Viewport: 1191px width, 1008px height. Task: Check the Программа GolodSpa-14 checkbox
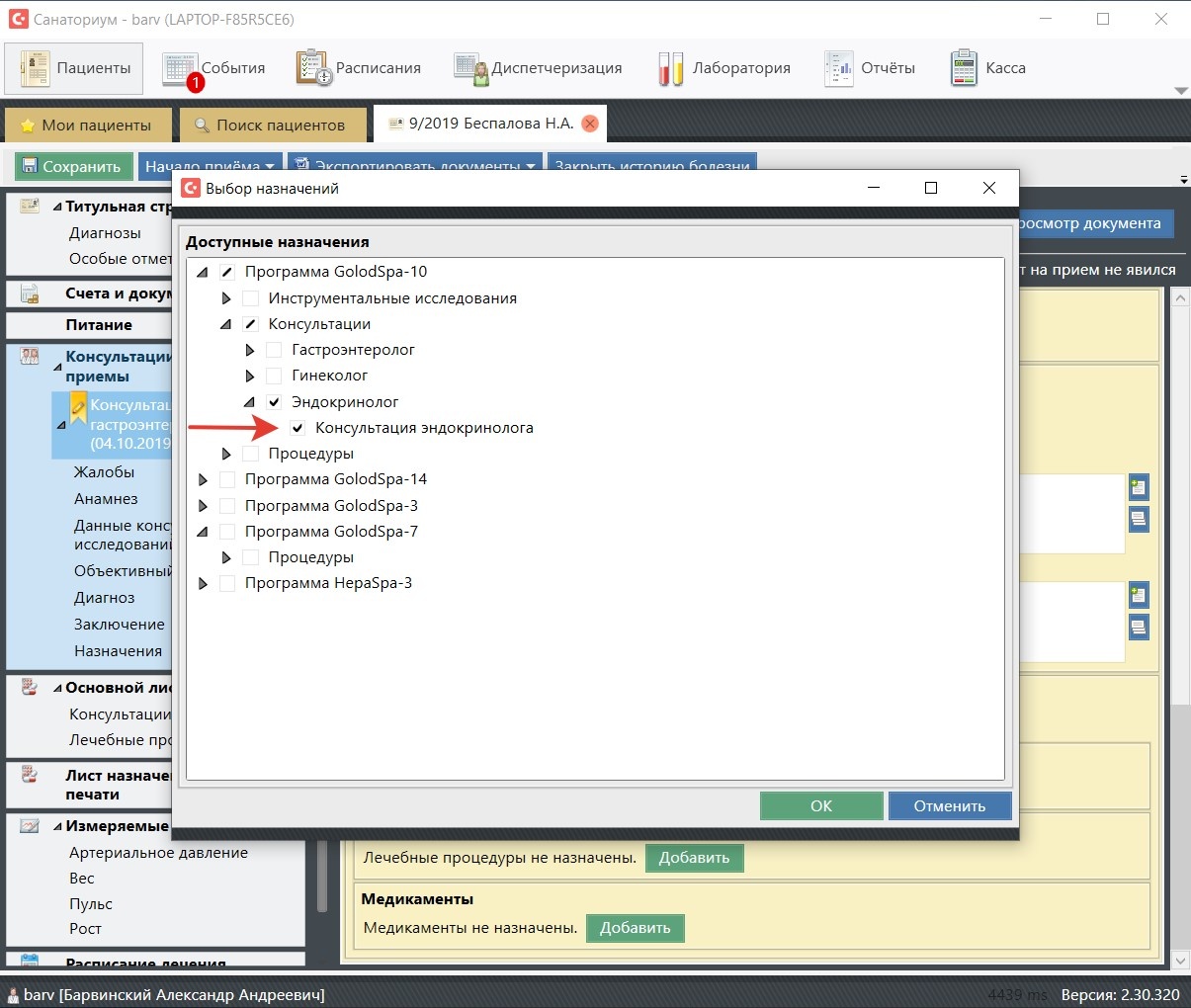(227, 479)
